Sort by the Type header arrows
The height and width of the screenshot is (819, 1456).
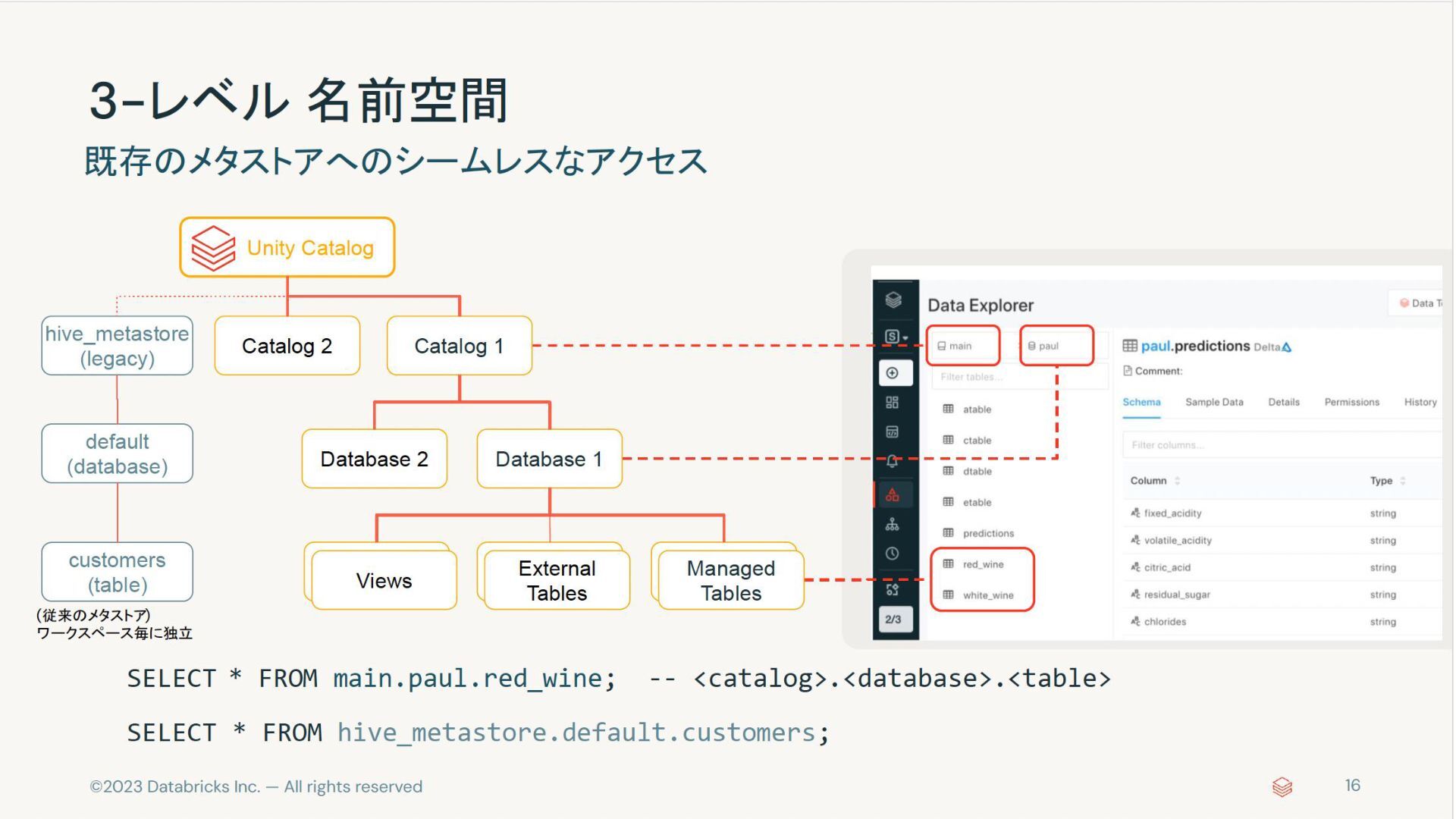(1402, 481)
